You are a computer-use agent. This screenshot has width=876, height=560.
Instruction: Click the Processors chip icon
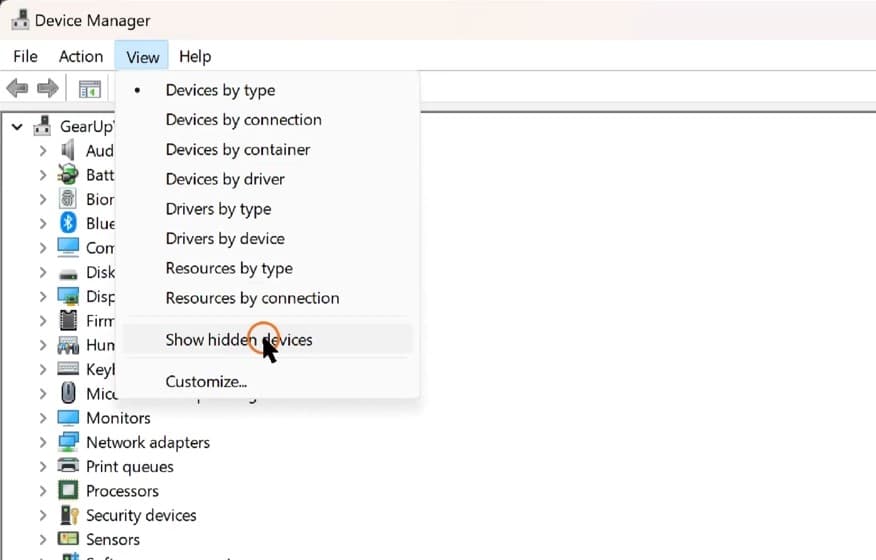click(x=68, y=491)
